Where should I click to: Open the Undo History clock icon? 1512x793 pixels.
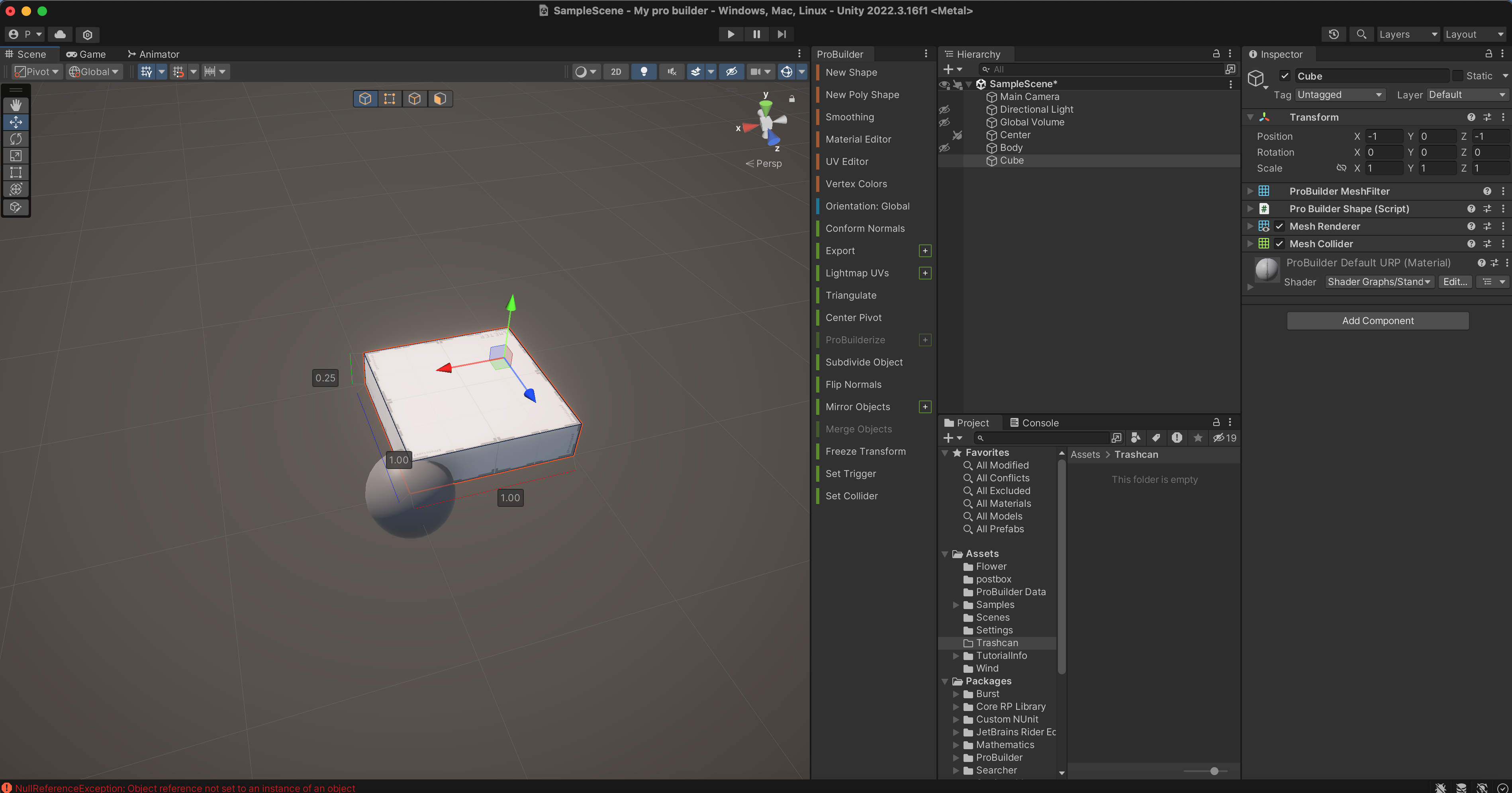(x=1334, y=34)
